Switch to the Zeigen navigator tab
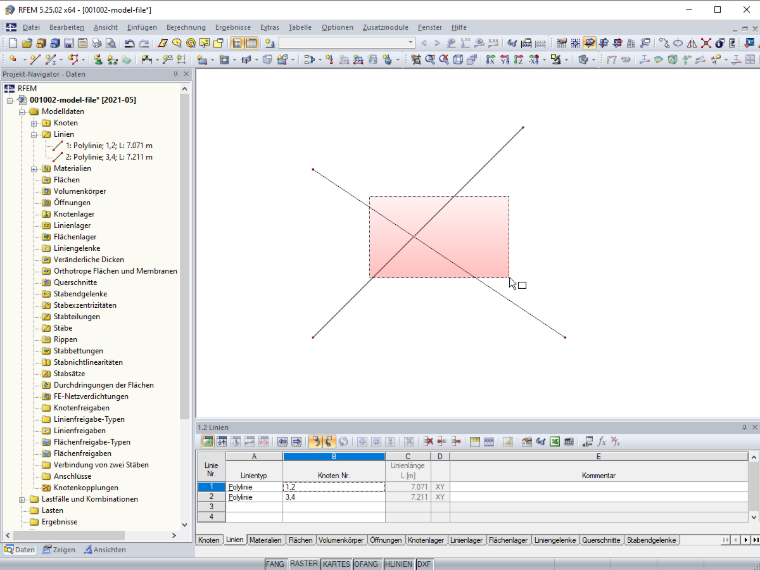This screenshot has height=570, width=760. [59, 550]
